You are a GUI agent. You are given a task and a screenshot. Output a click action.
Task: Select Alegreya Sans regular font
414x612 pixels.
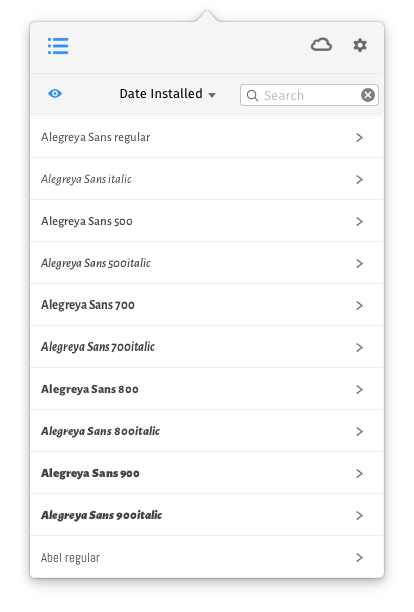207,137
